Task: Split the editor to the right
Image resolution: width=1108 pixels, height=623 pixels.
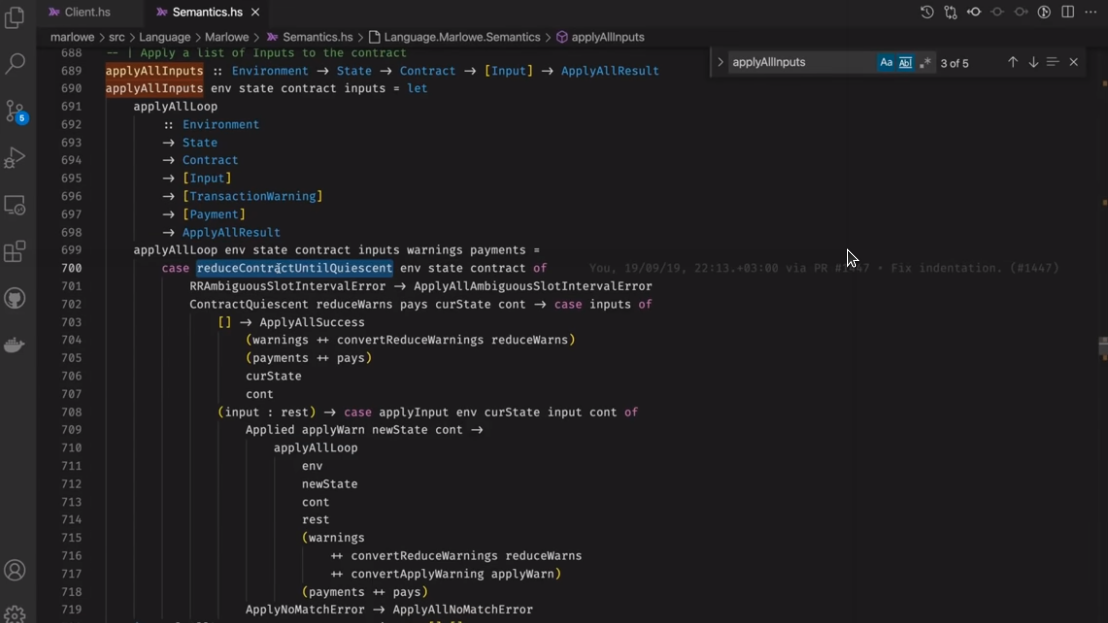Action: [1068, 12]
